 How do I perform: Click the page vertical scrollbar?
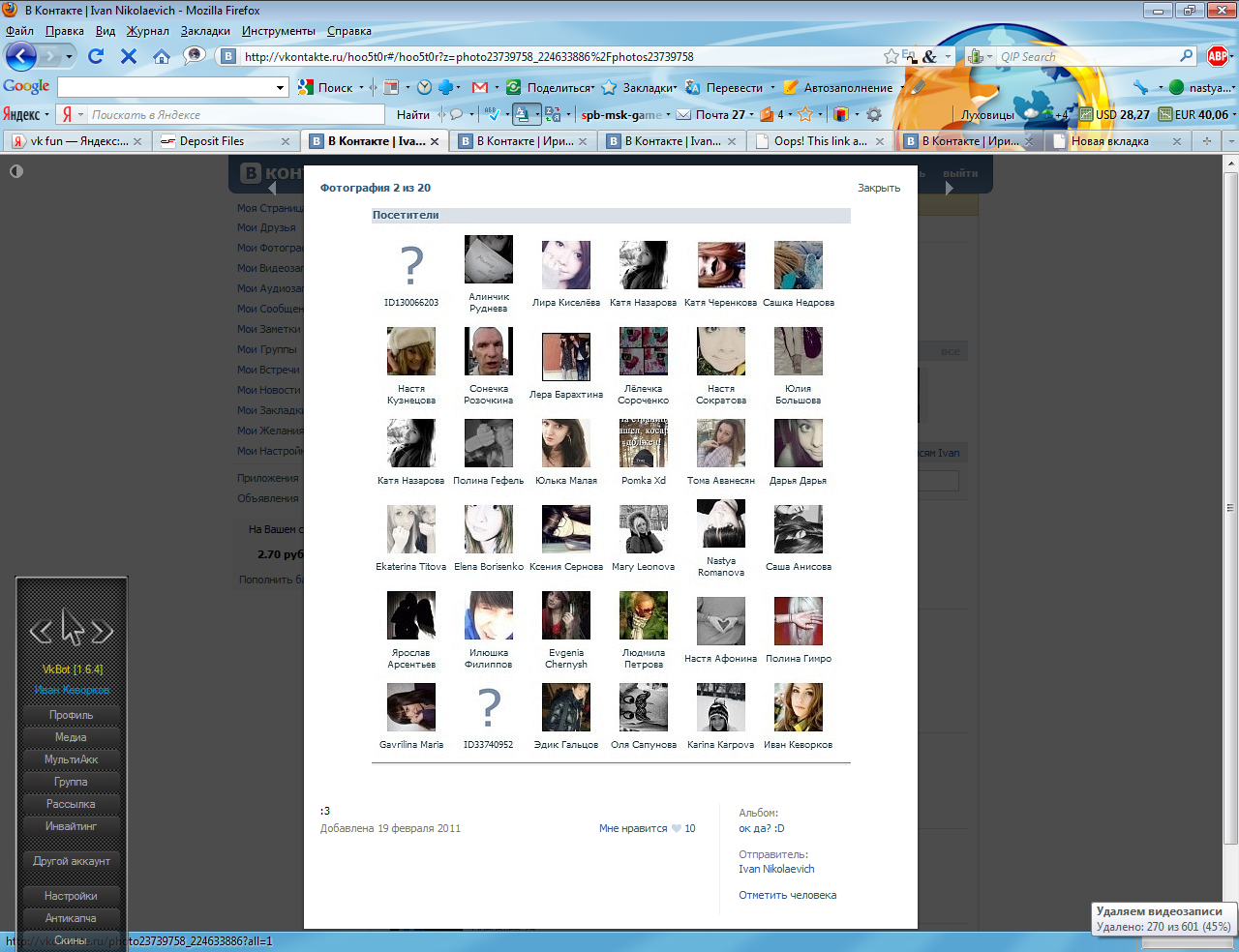pos(1230,508)
